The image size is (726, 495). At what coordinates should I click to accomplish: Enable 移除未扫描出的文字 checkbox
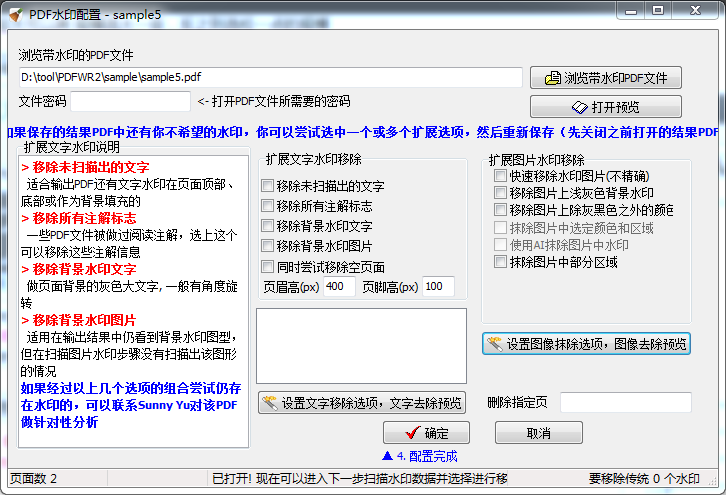tap(267, 186)
